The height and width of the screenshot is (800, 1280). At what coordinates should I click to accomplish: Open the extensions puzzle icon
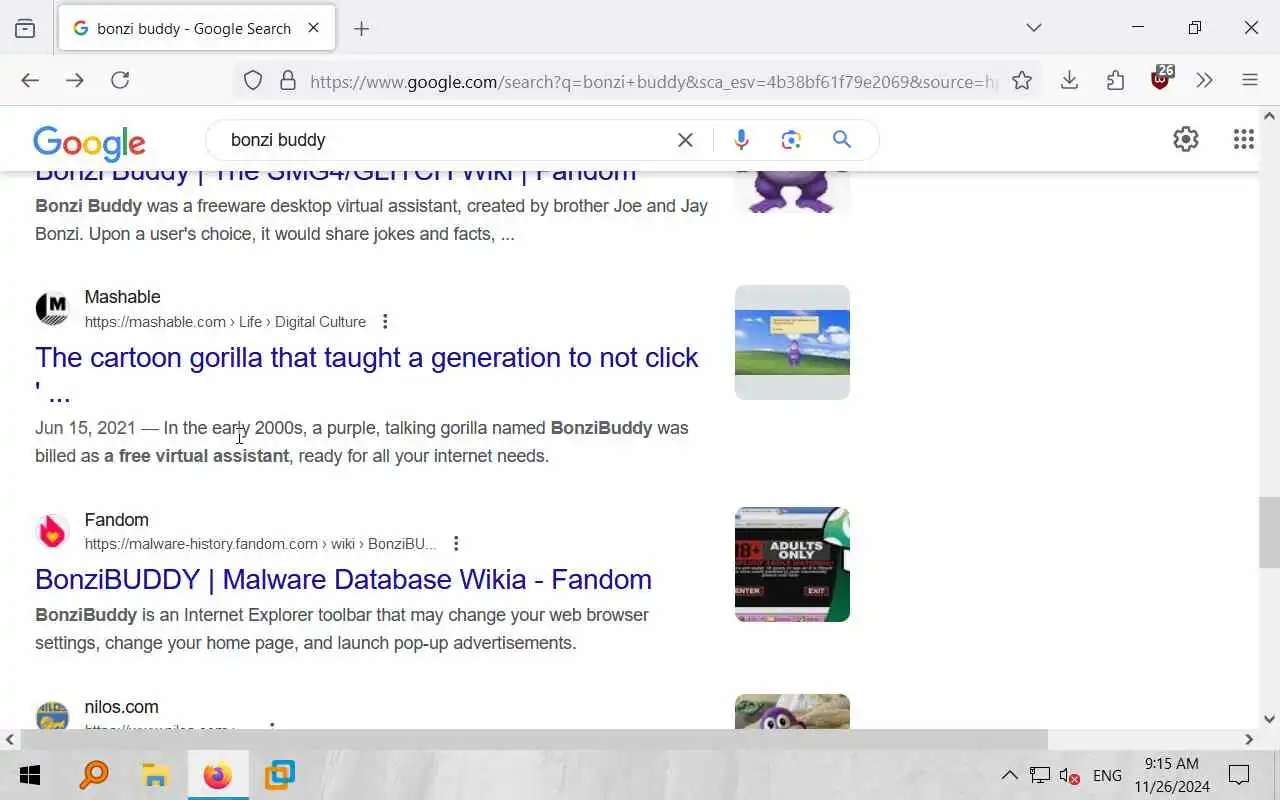point(1115,80)
